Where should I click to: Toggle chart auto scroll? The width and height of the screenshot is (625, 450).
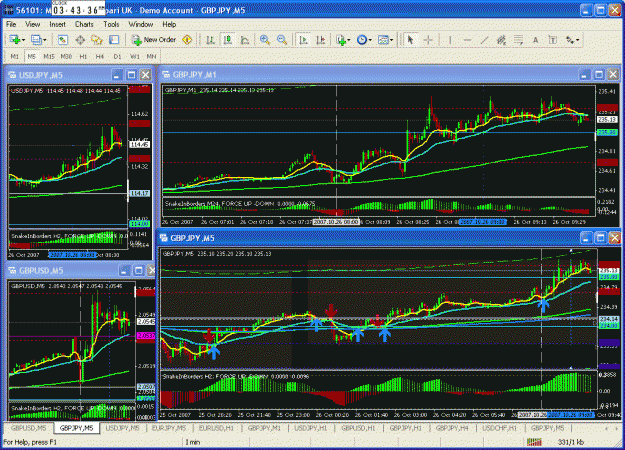pos(303,39)
